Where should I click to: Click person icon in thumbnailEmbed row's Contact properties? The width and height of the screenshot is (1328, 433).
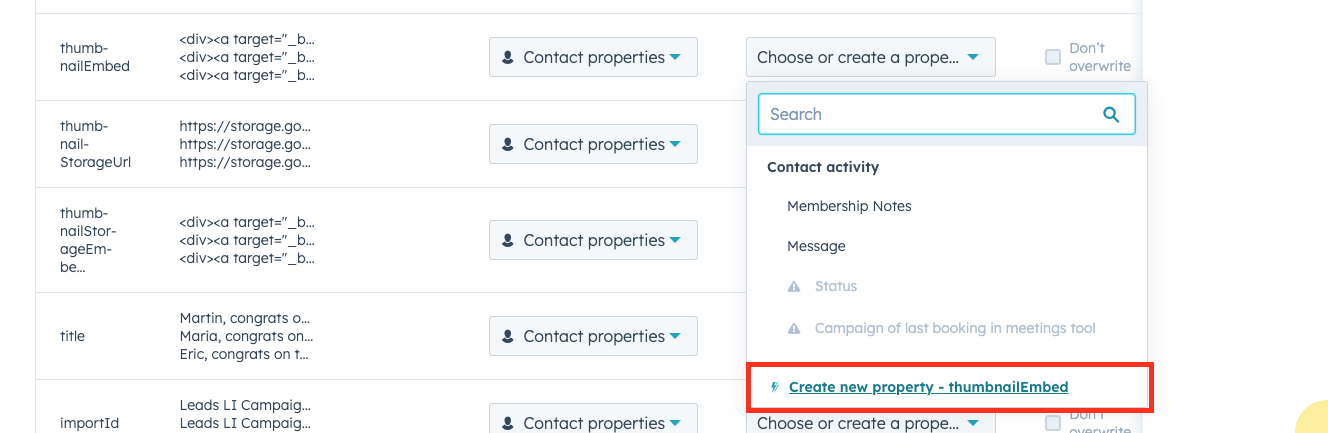click(x=508, y=58)
